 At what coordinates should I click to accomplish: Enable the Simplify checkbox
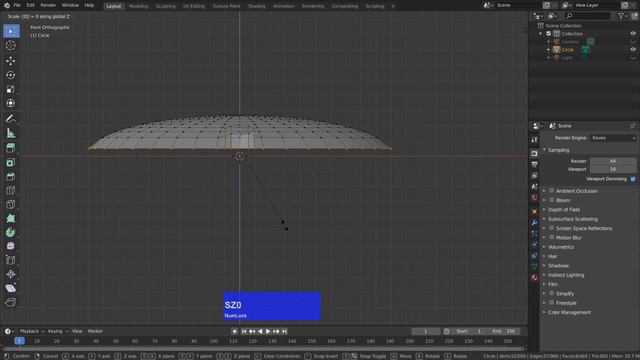point(551,293)
